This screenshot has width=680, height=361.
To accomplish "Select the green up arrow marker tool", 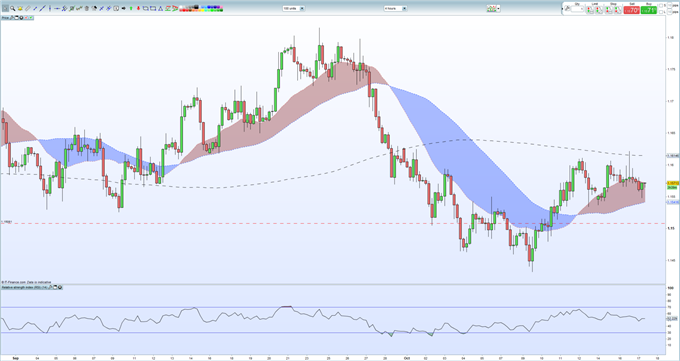I will click(x=131, y=8).
